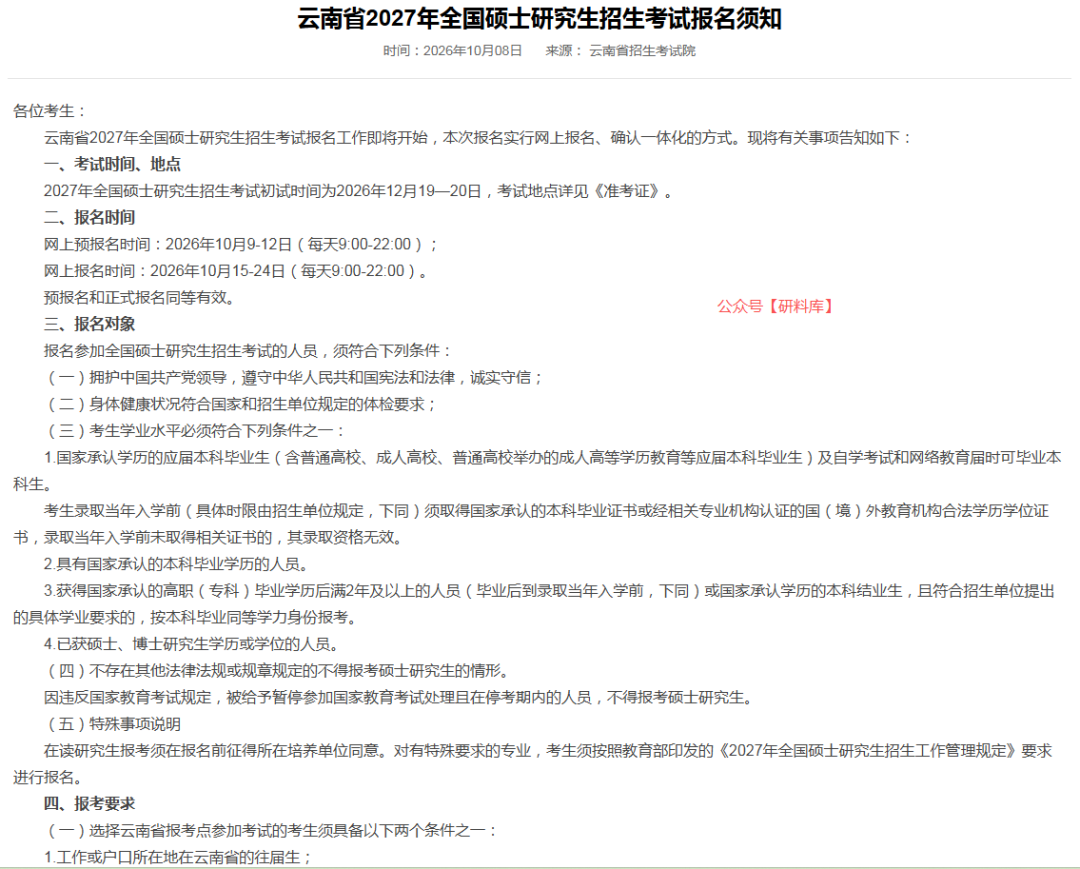The image size is (1080, 869).
Task: Click the subheading "（五）特殊事项说明"
Action: pos(112,724)
